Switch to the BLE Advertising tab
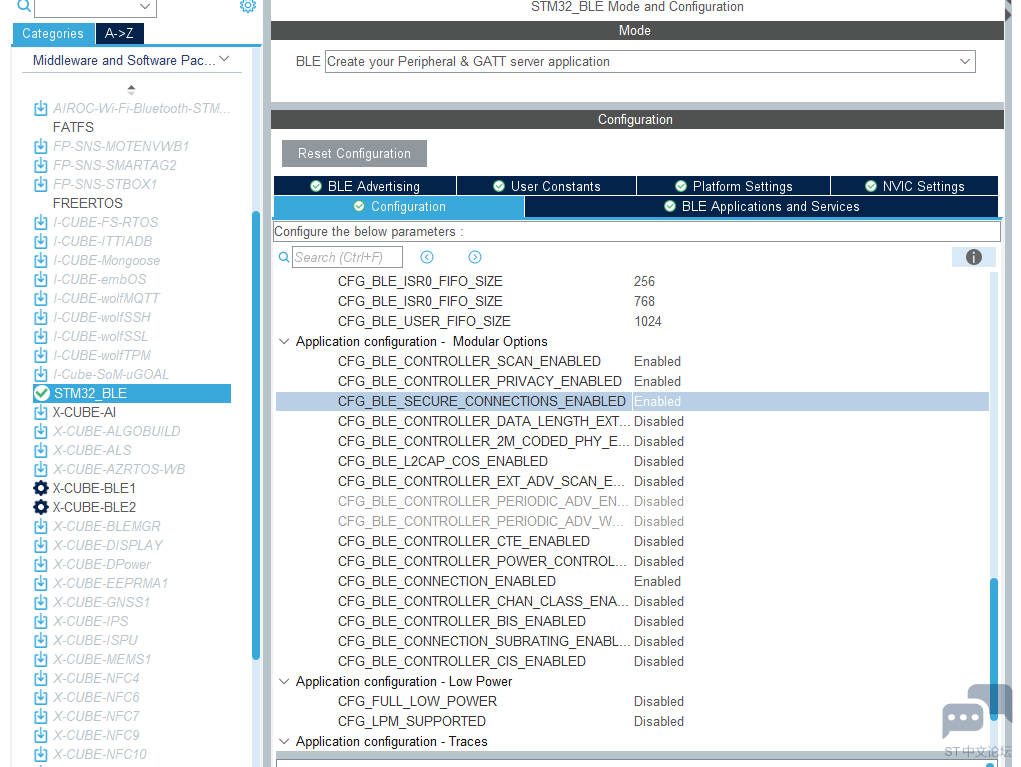This screenshot has height=767, width=1021. pyautogui.click(x=365, y=186)
